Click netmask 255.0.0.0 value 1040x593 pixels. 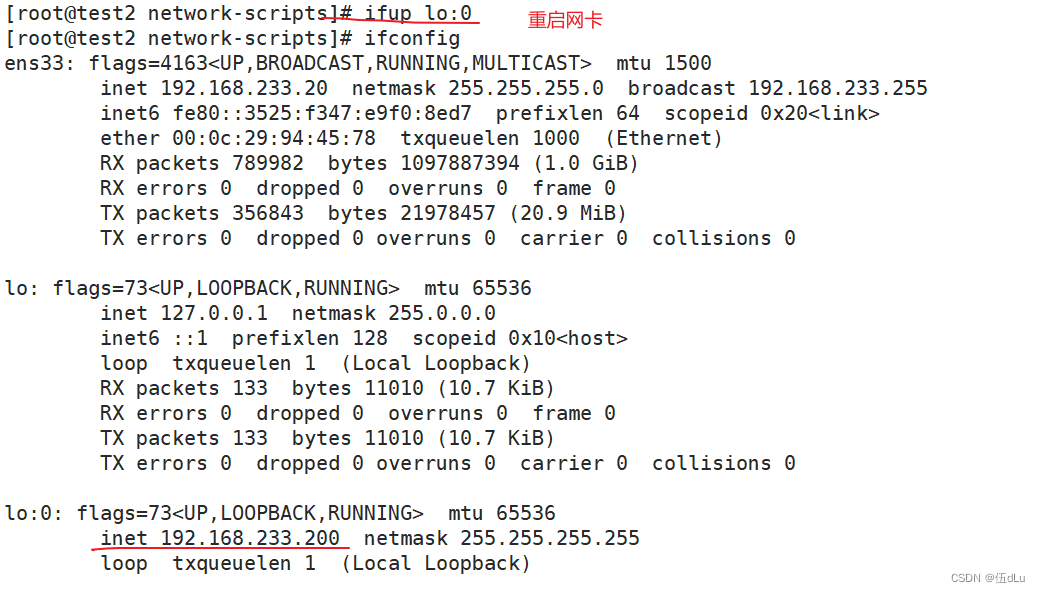pos(442,313)
